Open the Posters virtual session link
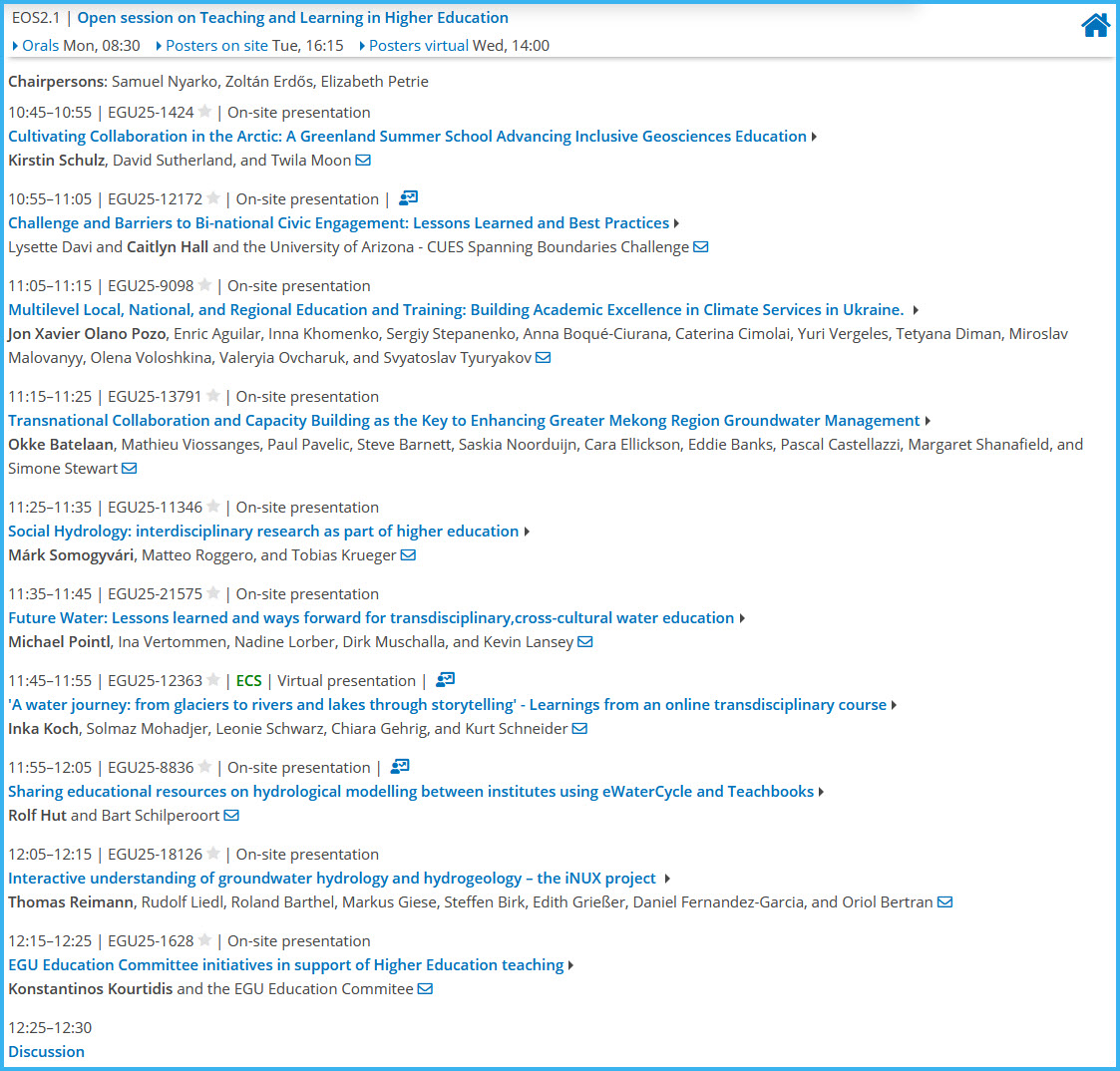 coord(419,46)
